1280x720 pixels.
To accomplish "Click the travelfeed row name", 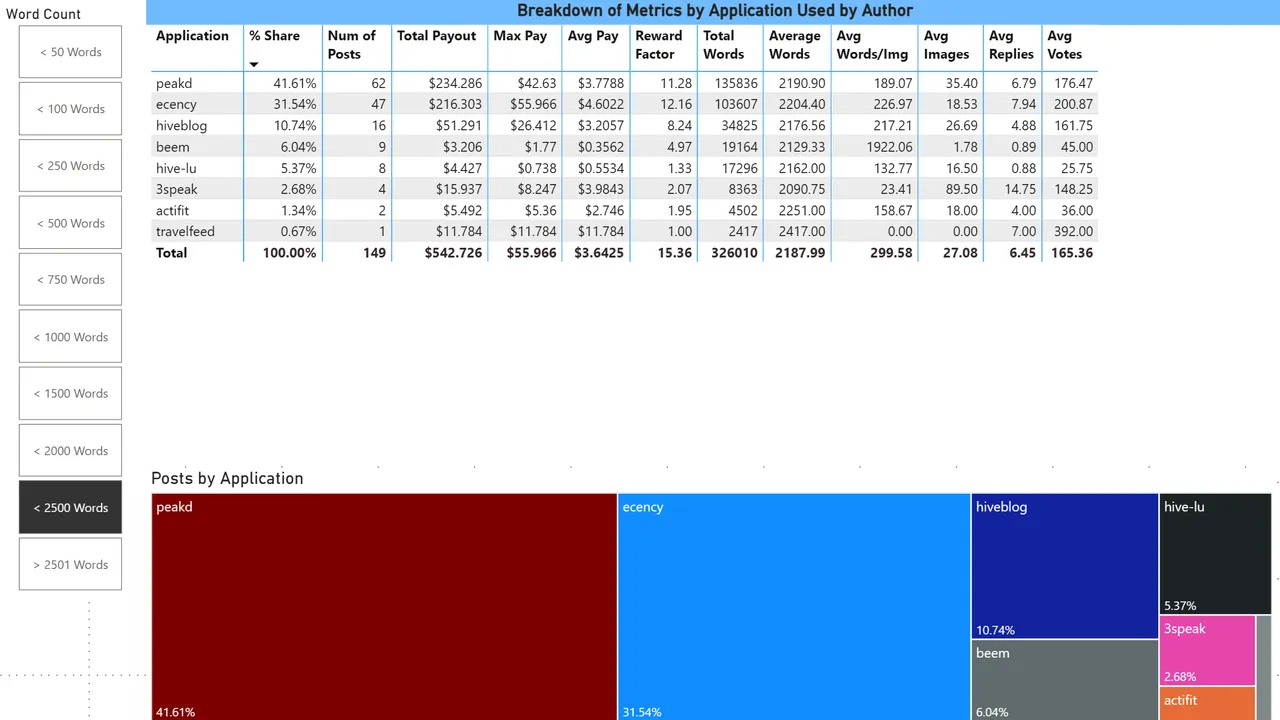I will 185,231.
